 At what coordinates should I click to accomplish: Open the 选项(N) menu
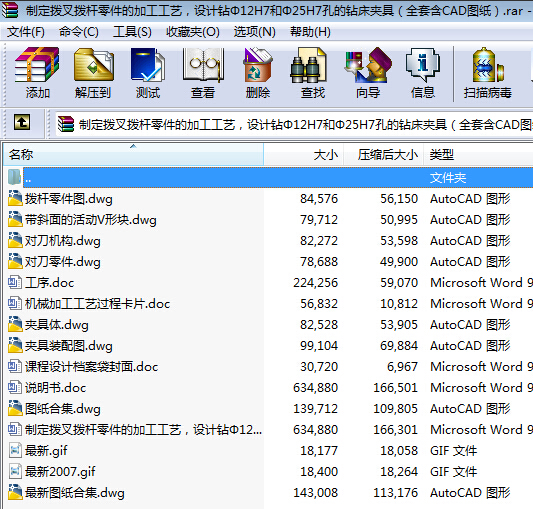[255, 32]
